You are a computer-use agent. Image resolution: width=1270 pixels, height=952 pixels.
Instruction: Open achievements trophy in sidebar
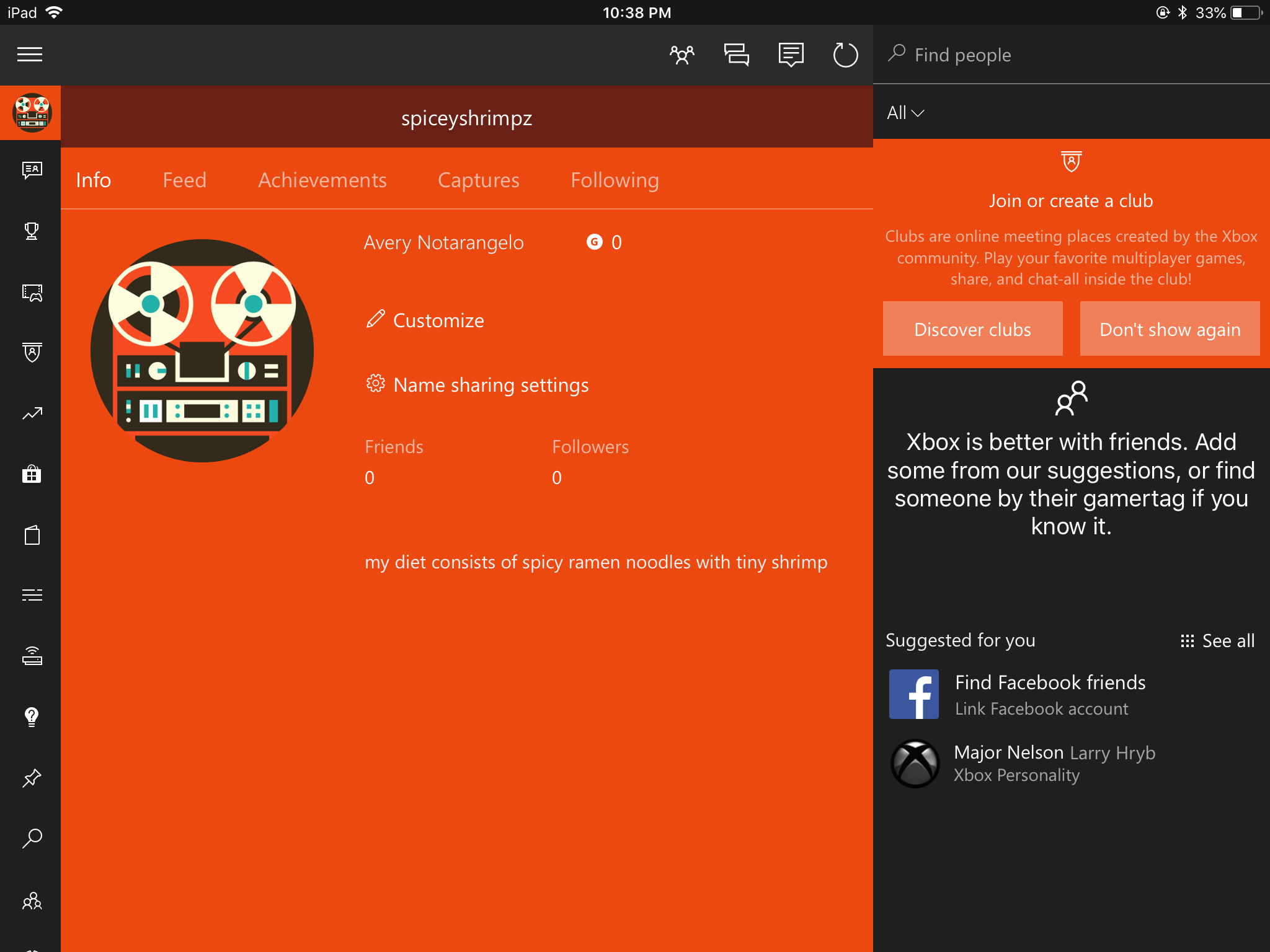pyautogui.click(x=32, y=231)
